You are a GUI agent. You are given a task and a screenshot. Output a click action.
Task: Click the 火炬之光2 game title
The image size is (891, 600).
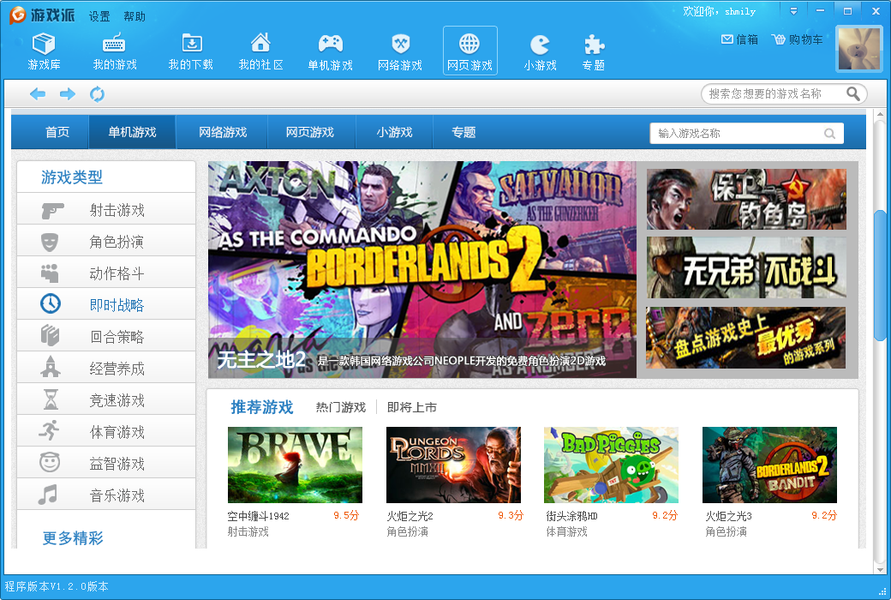click(x=410, y=516)
